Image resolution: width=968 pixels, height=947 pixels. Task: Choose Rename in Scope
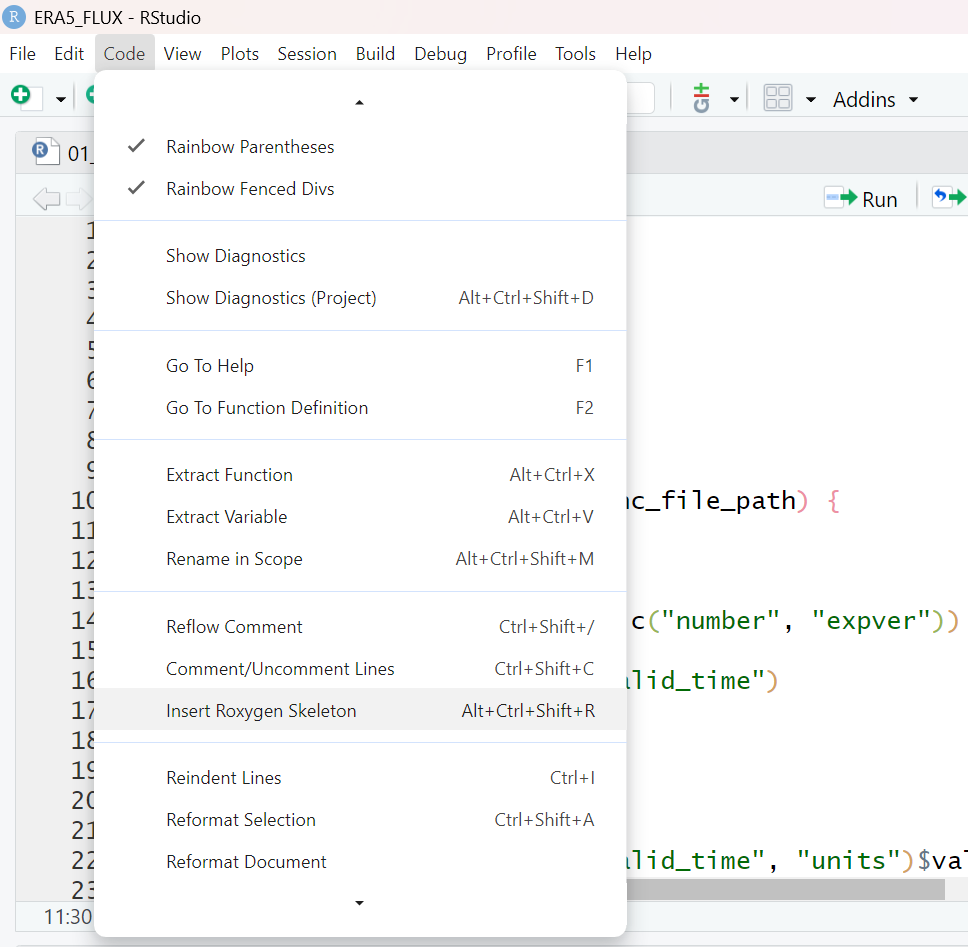(361, 559)
